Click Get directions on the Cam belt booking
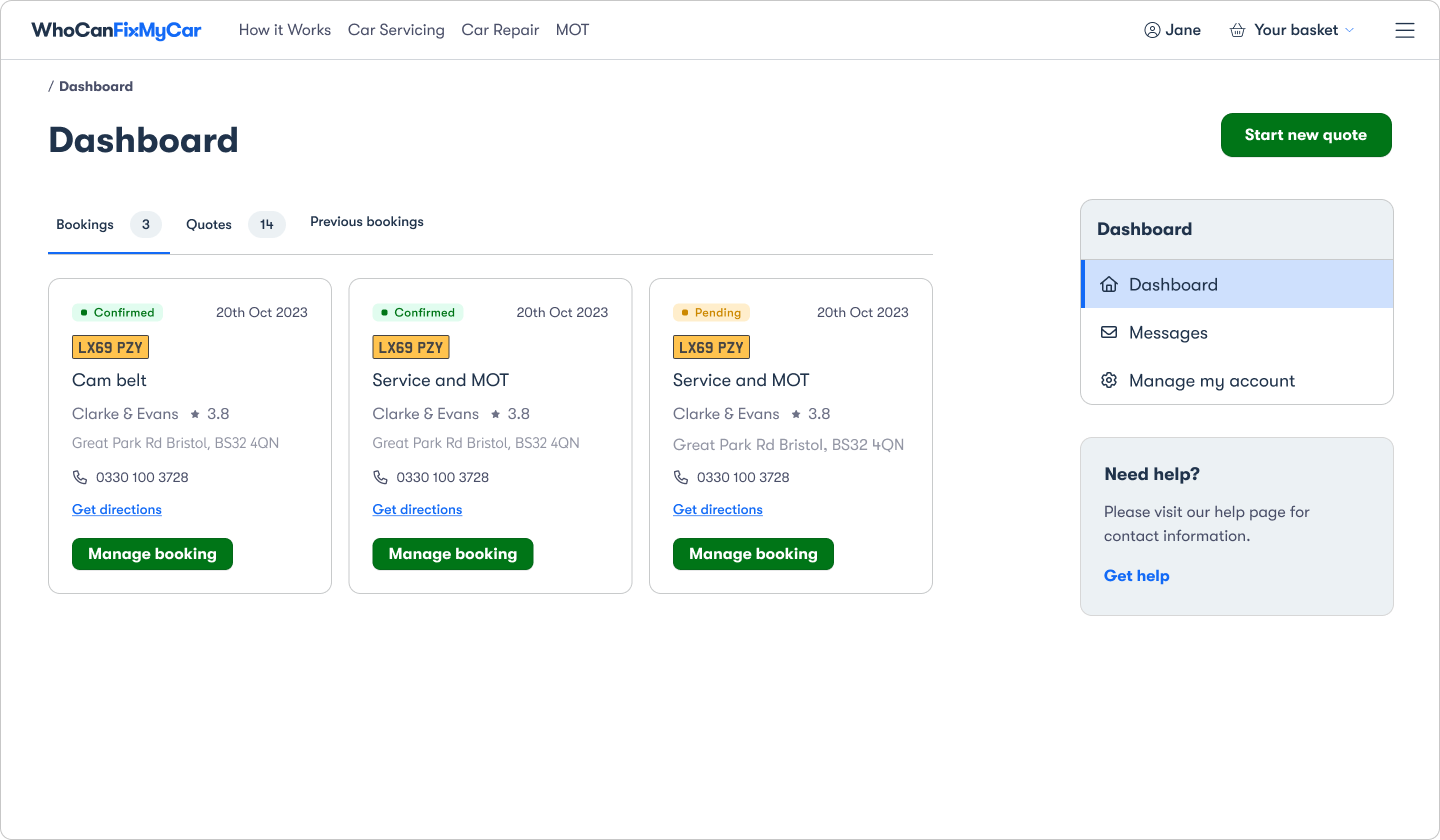Viewport: 1440px width, 840px height. pos(116,509)
